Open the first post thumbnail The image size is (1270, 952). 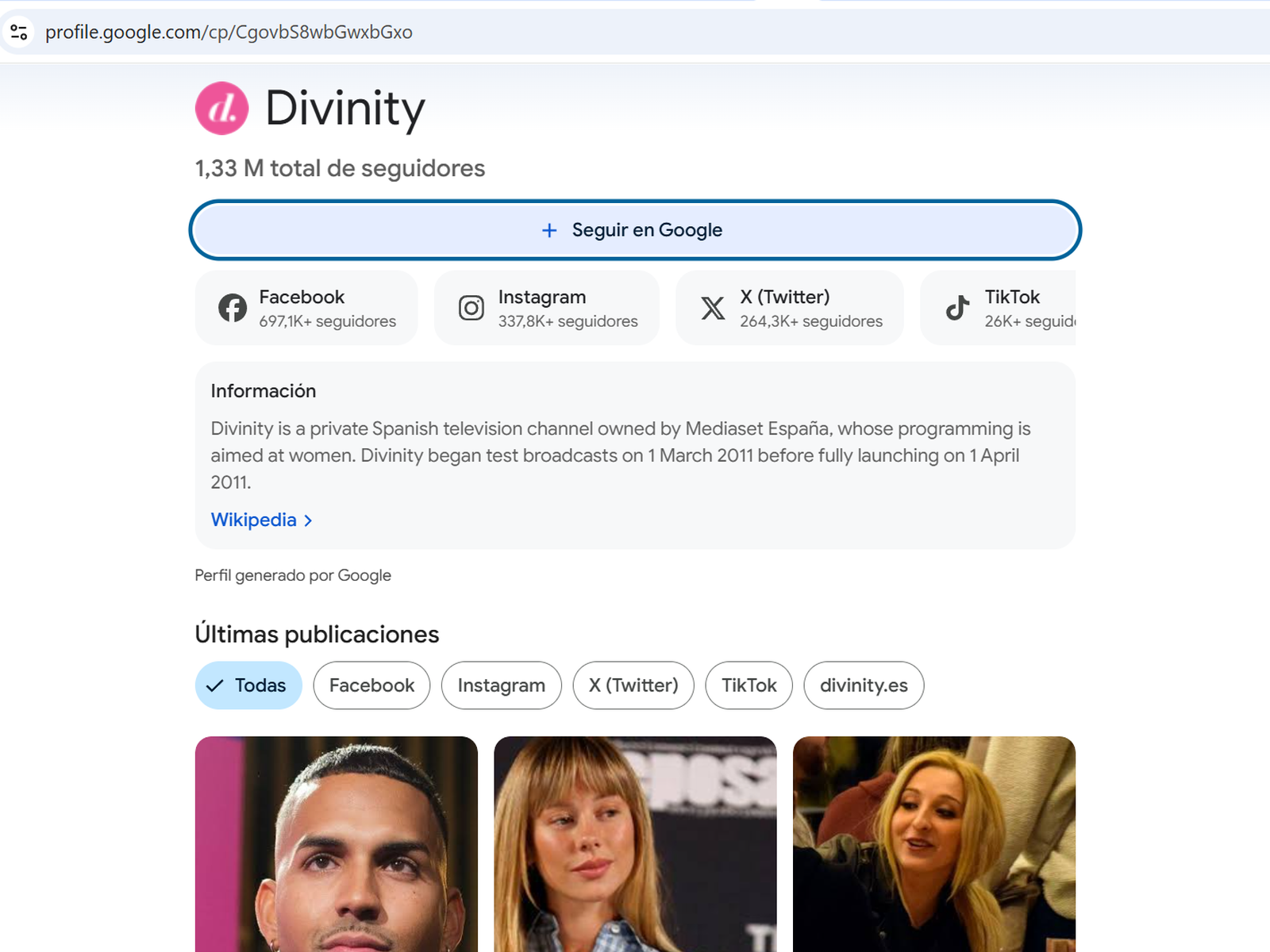point(337,841)
